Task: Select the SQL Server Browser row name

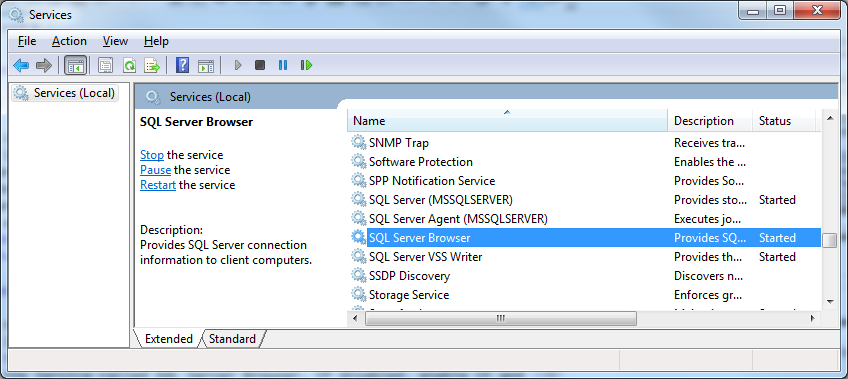Action: [420, 238]
